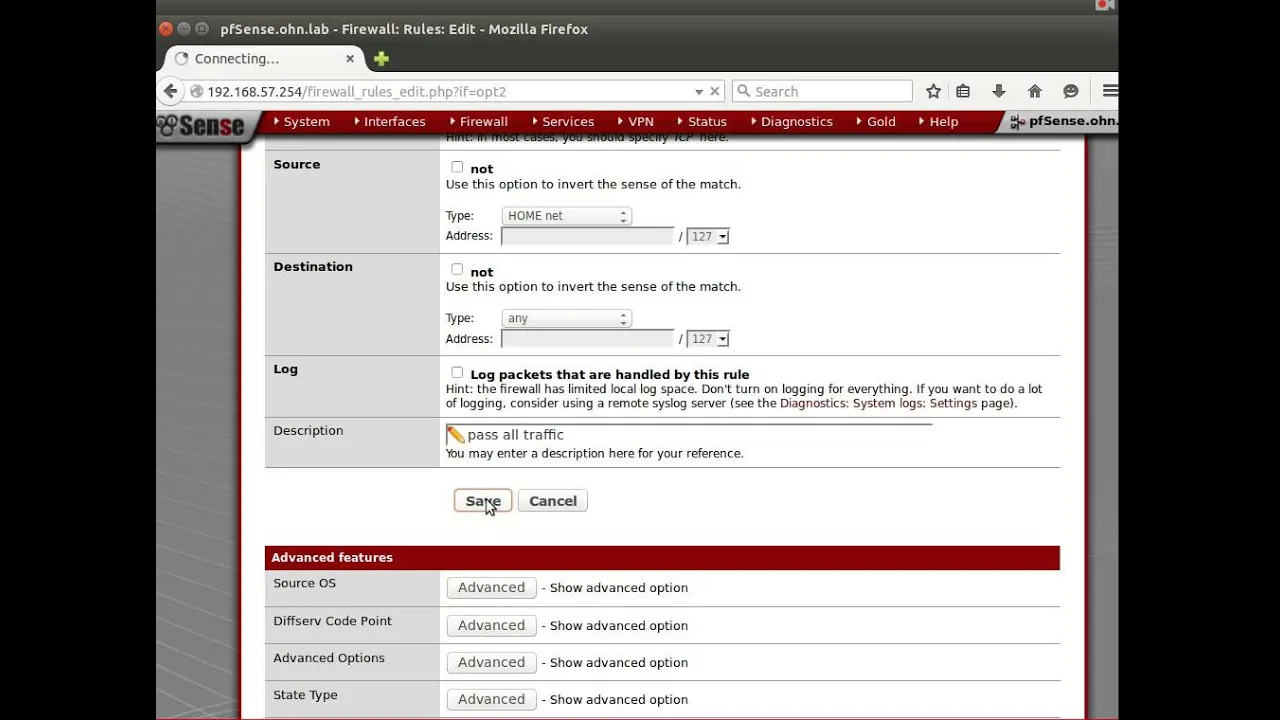Go to Firefox home page icon
This screenshot has height=720, width=1280.
1035,91
